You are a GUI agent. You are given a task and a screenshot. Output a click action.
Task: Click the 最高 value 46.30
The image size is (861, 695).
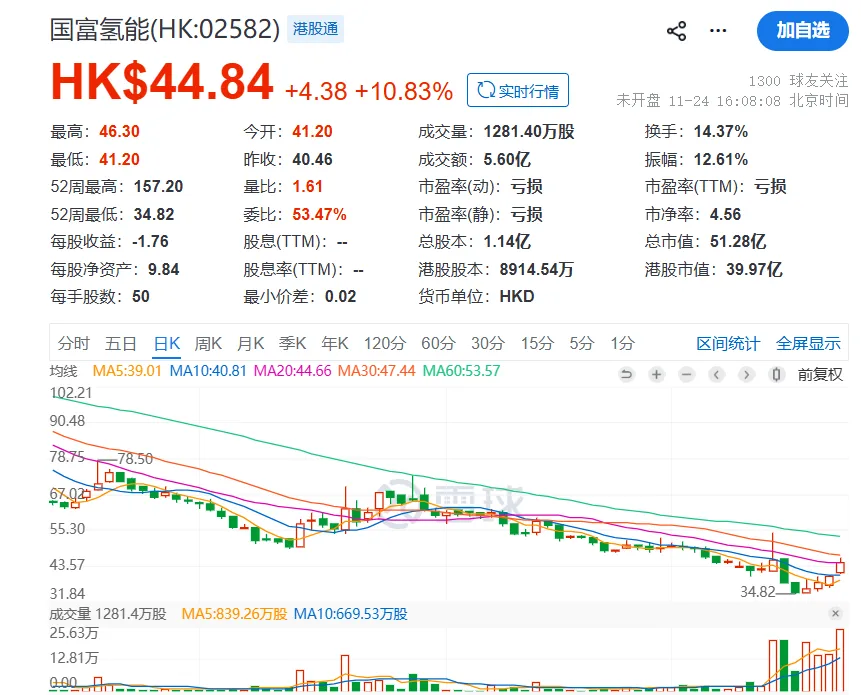(x=119, y=132)
